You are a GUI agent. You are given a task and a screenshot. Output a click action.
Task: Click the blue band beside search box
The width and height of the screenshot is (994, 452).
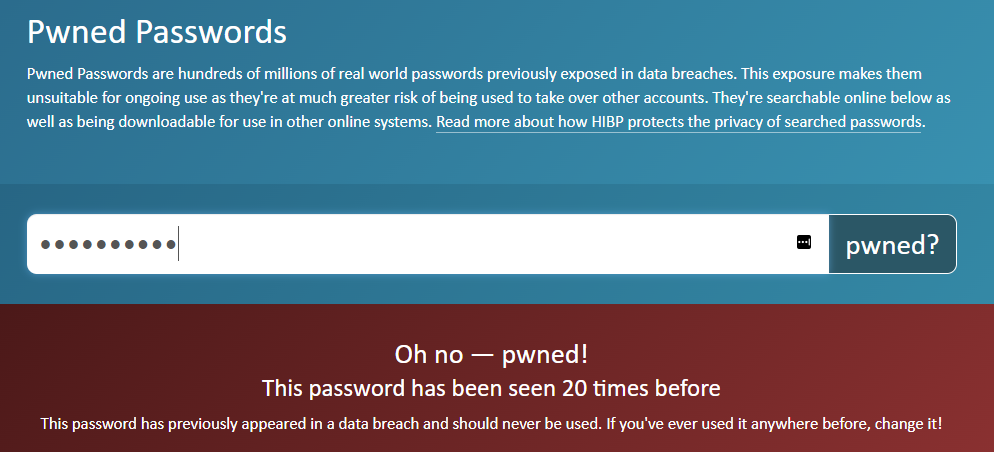coord(975,245)
